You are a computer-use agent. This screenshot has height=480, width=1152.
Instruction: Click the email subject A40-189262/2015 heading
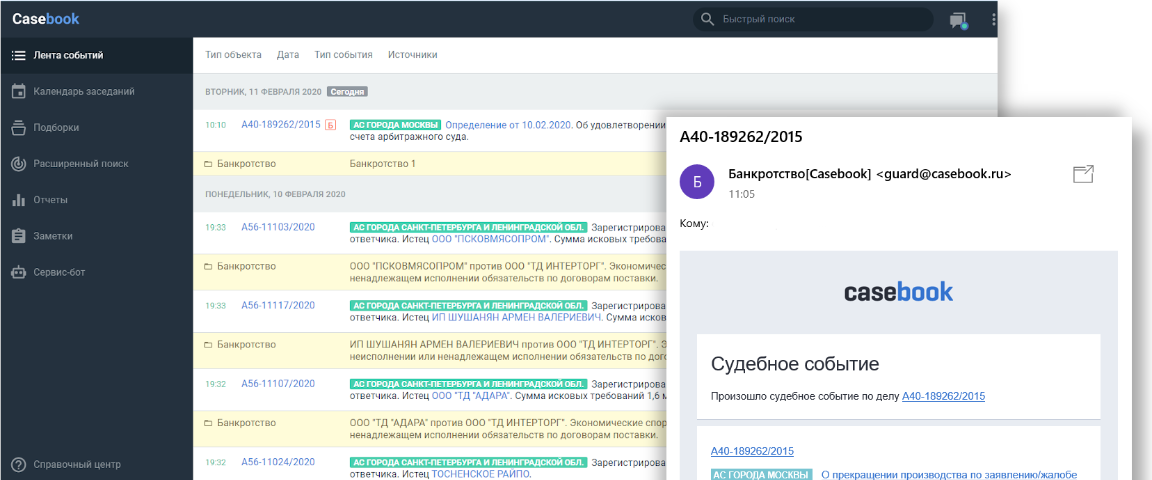pyautogui.click(x=741, y=137)
